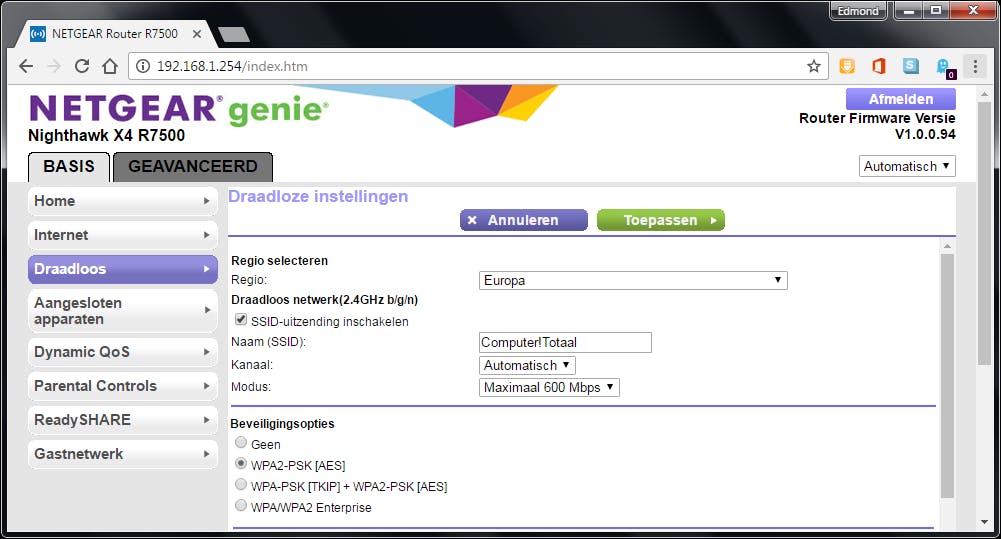Screen dimensions: 1001x539
Task: Click the Afmelden button
Action: point(901,99)
